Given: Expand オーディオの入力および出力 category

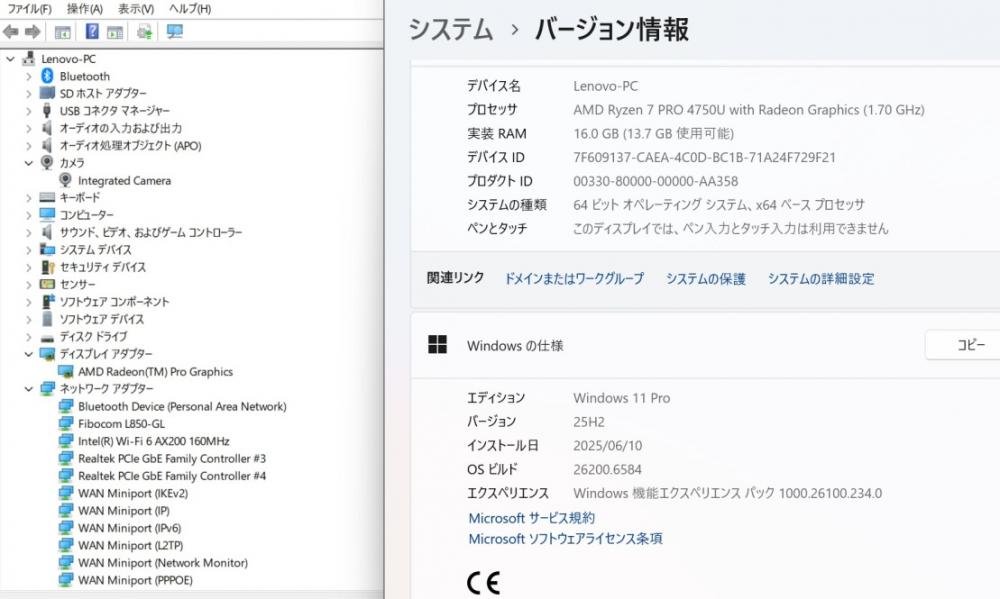Looking at the screenshot, I should (x=28, y=128).
